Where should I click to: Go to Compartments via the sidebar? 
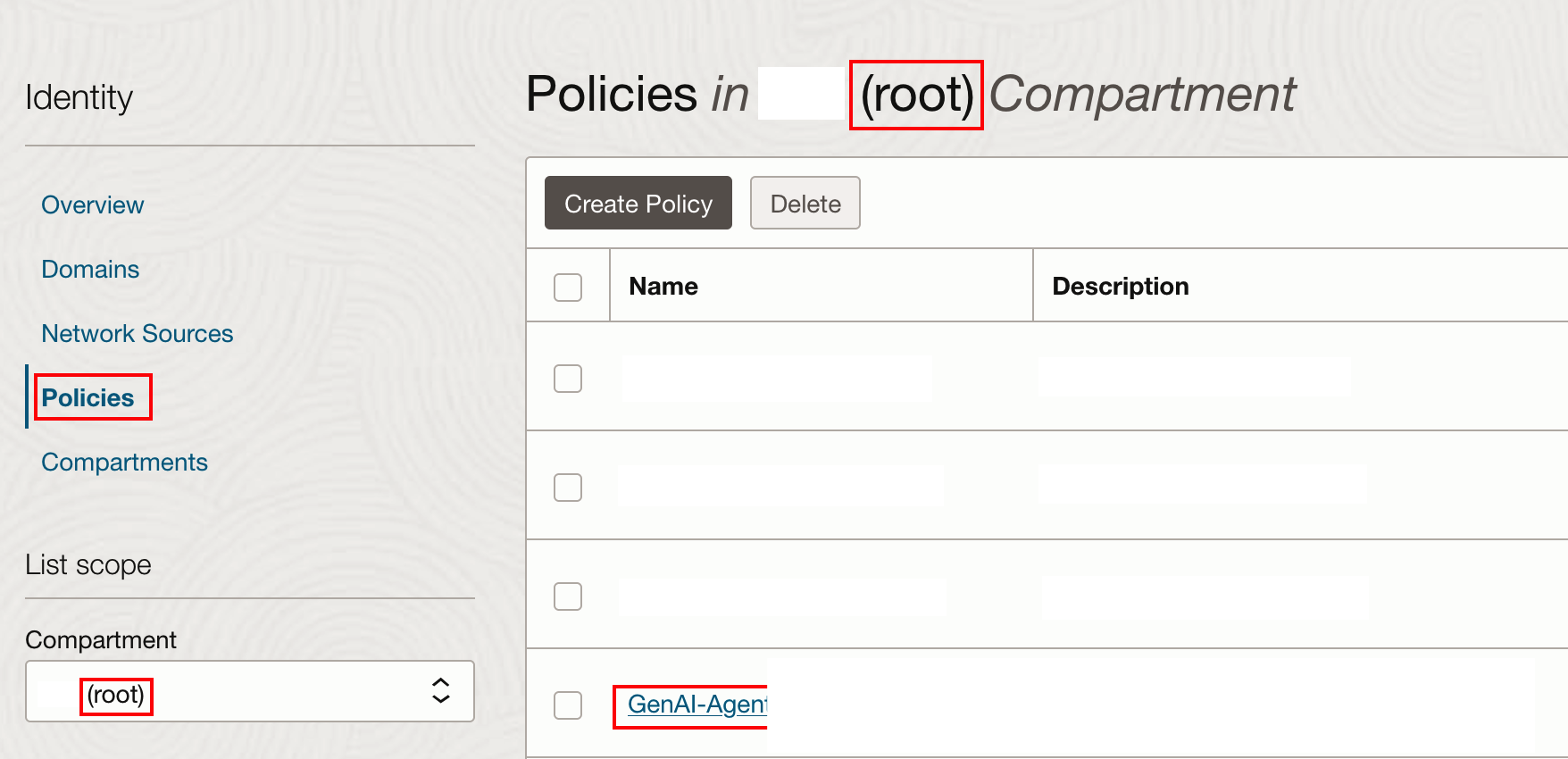[124, 462]
